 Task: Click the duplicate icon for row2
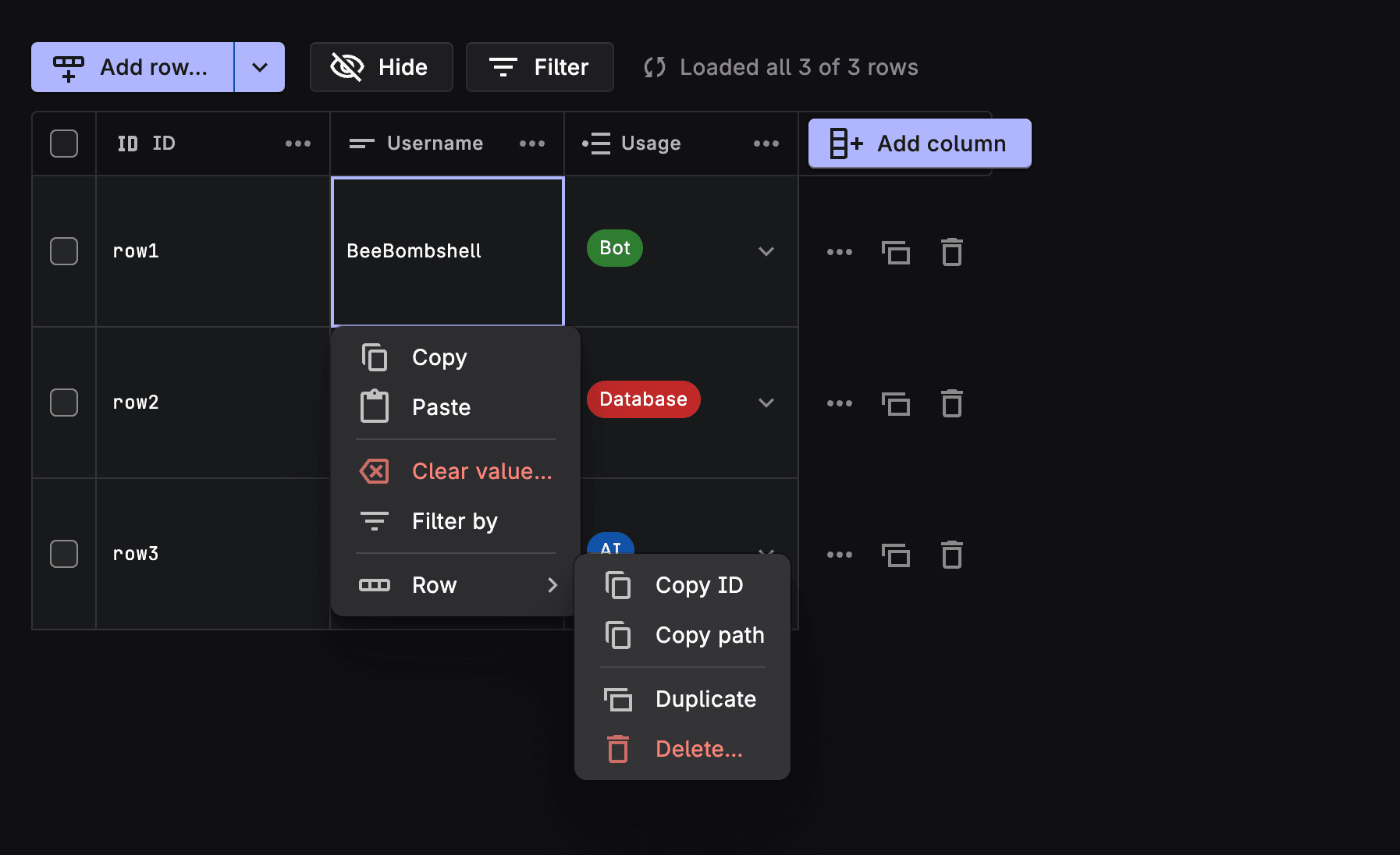point(895,403)
